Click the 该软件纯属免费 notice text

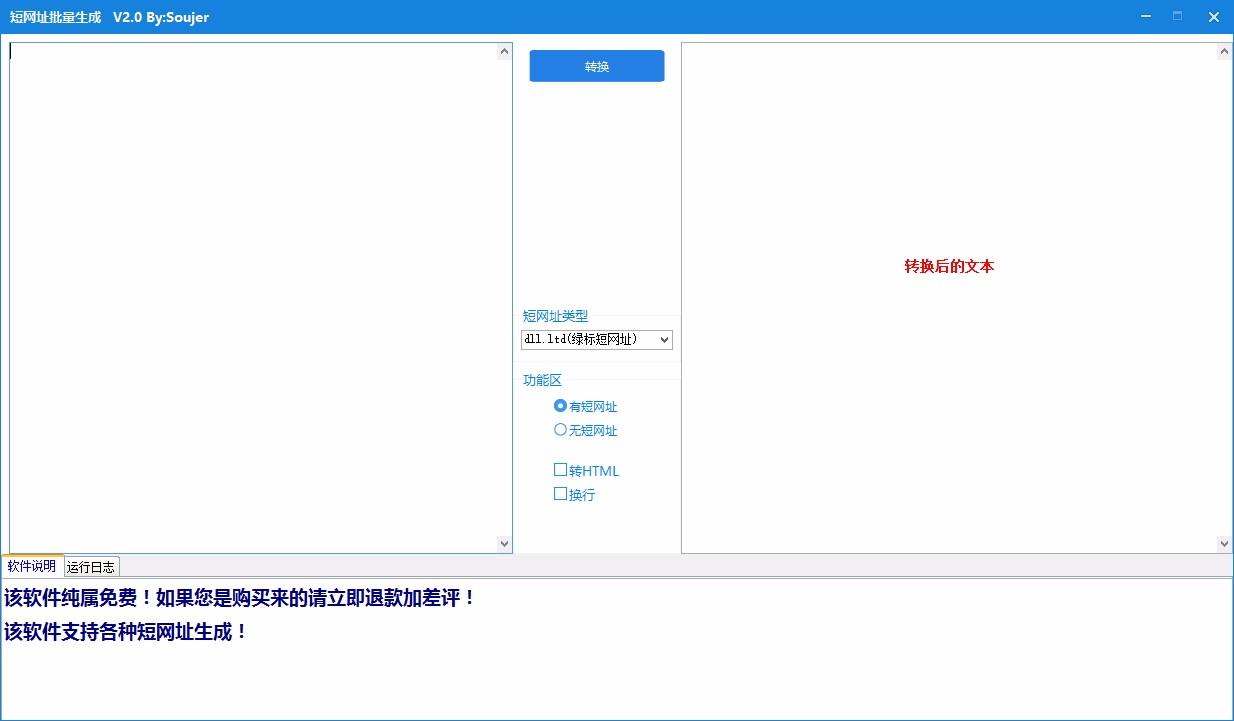[240, 598]
